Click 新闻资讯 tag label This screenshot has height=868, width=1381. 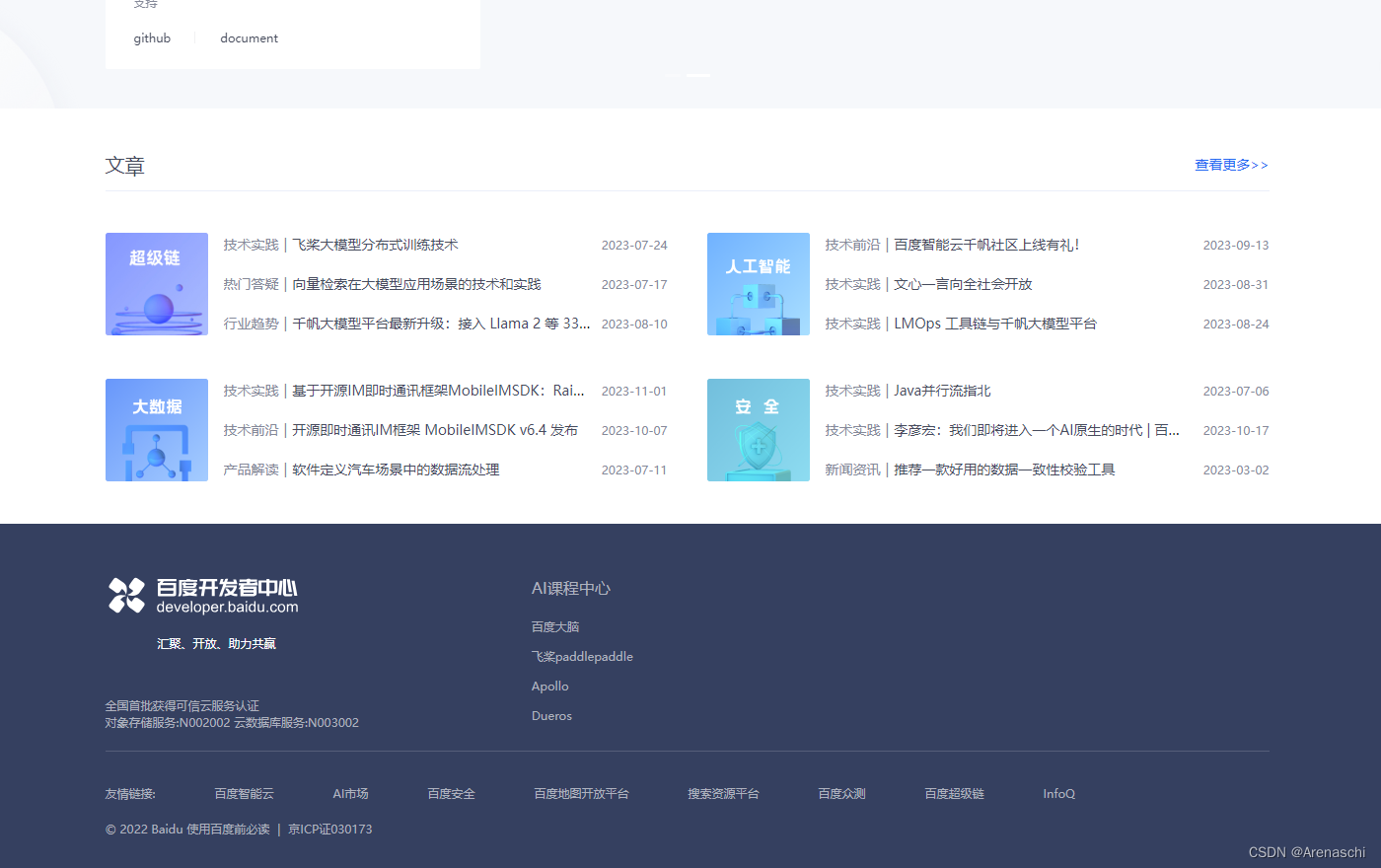[x=852, y=470]
